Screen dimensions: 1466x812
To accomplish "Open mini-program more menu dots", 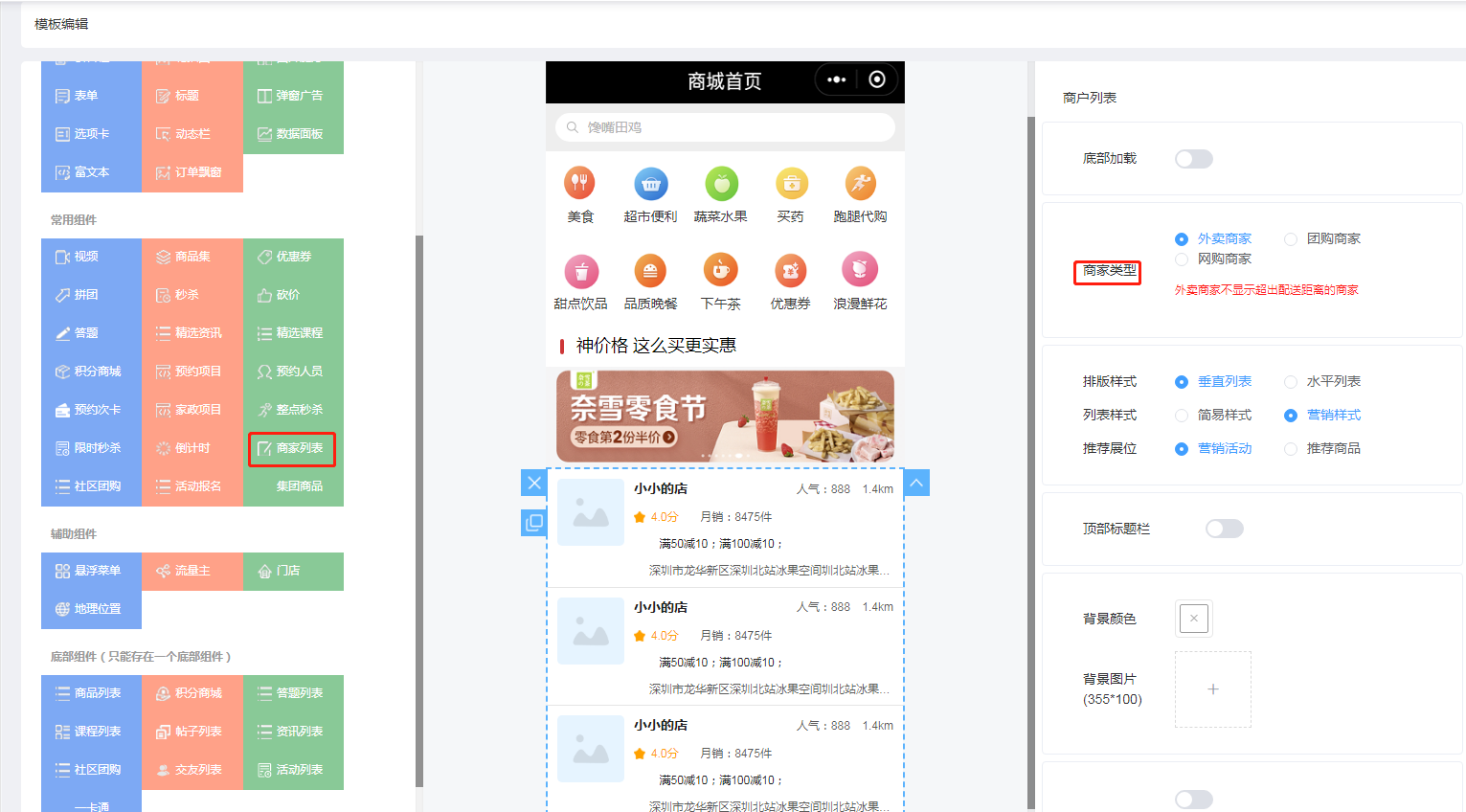I will (x=836, y=79).
